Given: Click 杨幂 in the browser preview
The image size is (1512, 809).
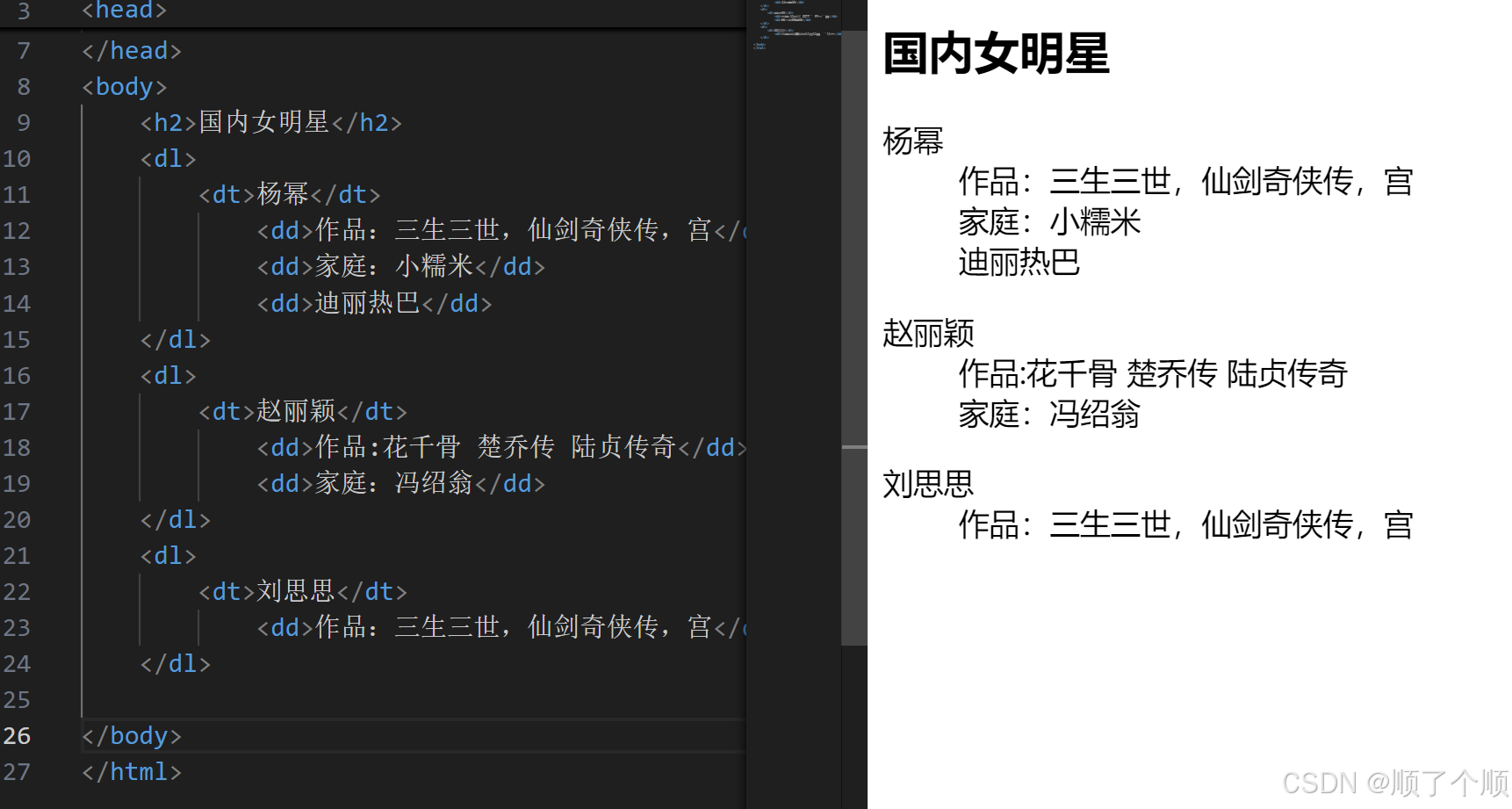Looking at the screenshot, I should pyautogui.click(x=913, y=141).
